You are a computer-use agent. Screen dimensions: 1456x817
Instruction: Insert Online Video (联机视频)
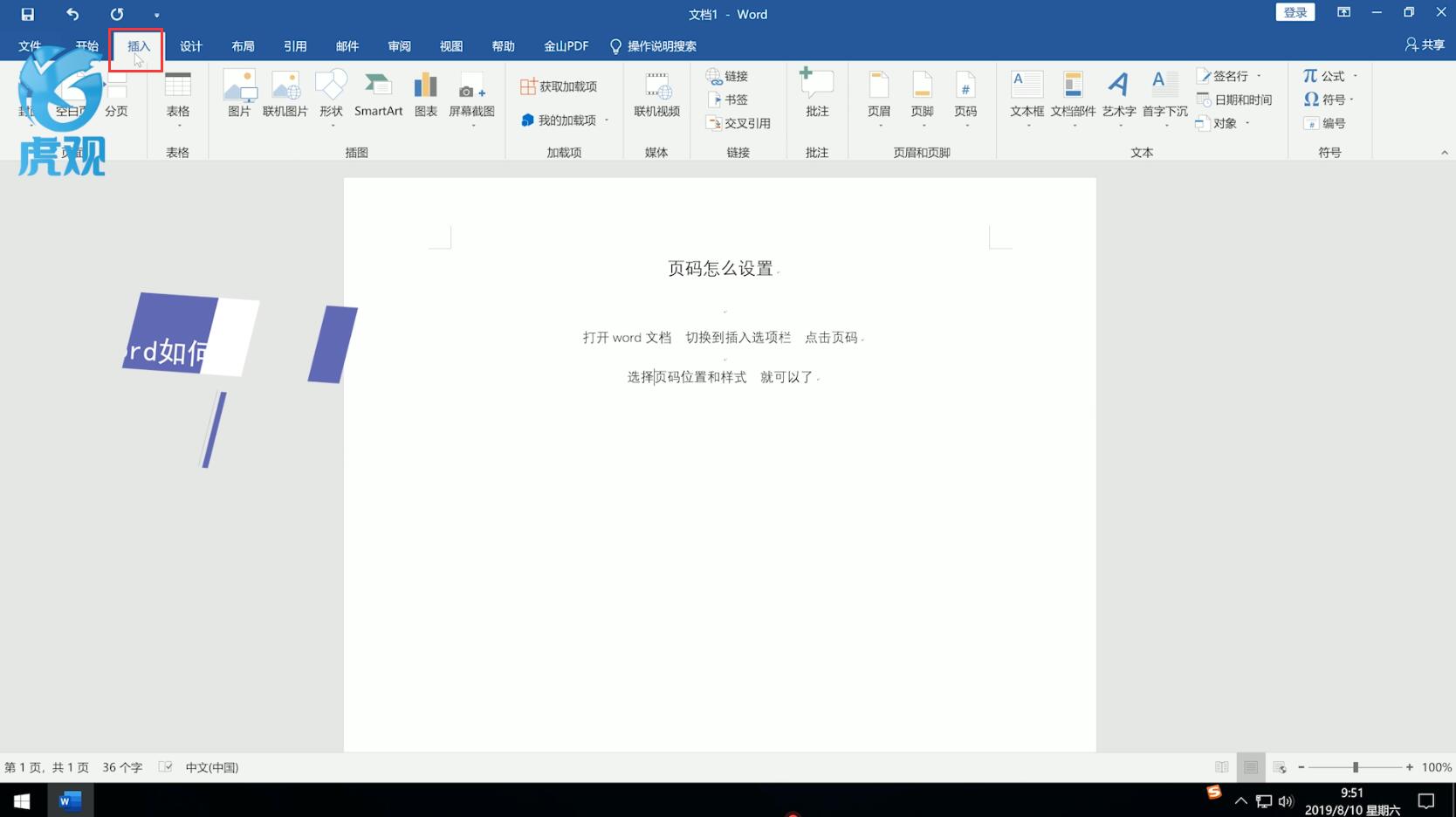click(656, 93)
